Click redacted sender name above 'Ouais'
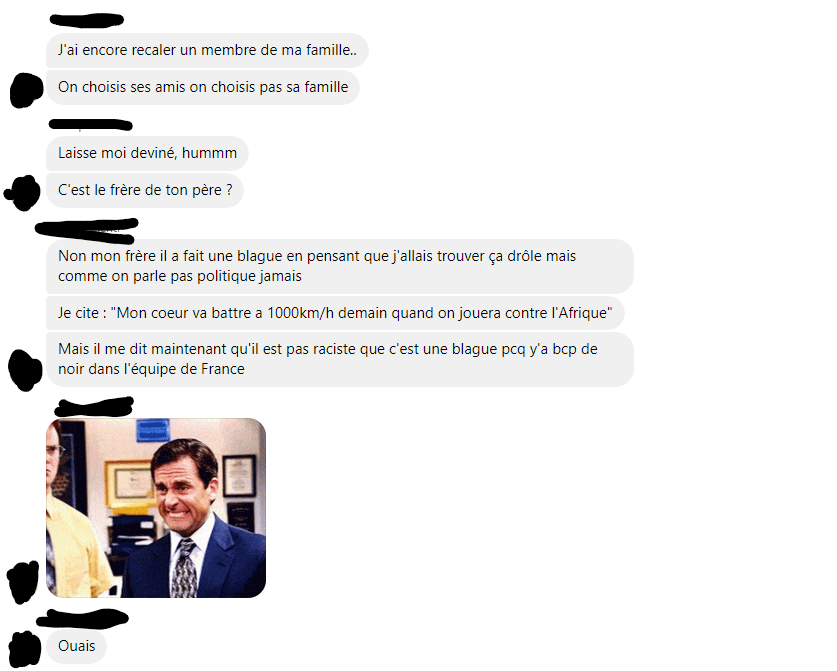 click(x=83, y=618)
